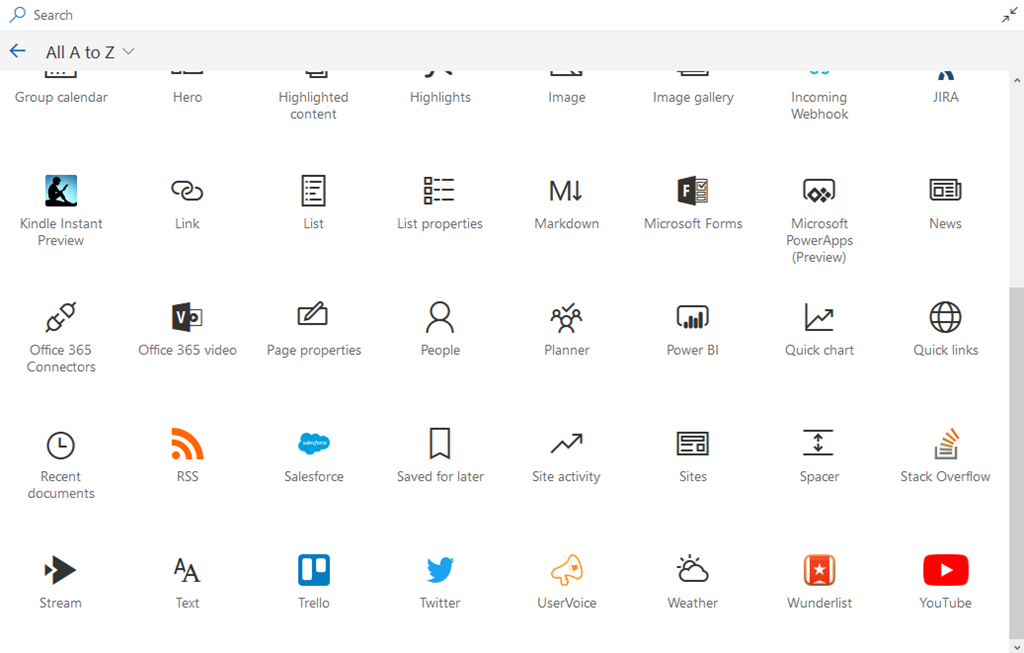Collapse the web part picker panel
This screenshot has width=1024, height=653.
click(1009, 15)
